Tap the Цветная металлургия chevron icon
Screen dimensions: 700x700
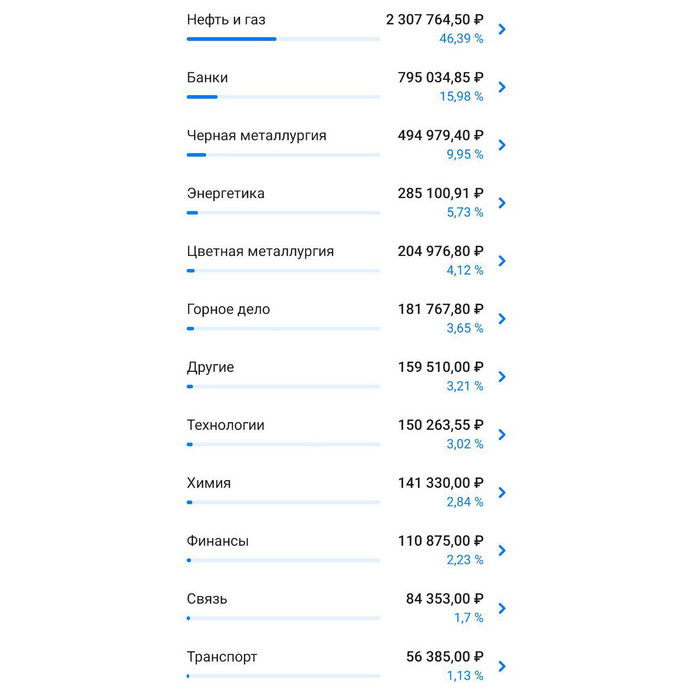[502, 261]
